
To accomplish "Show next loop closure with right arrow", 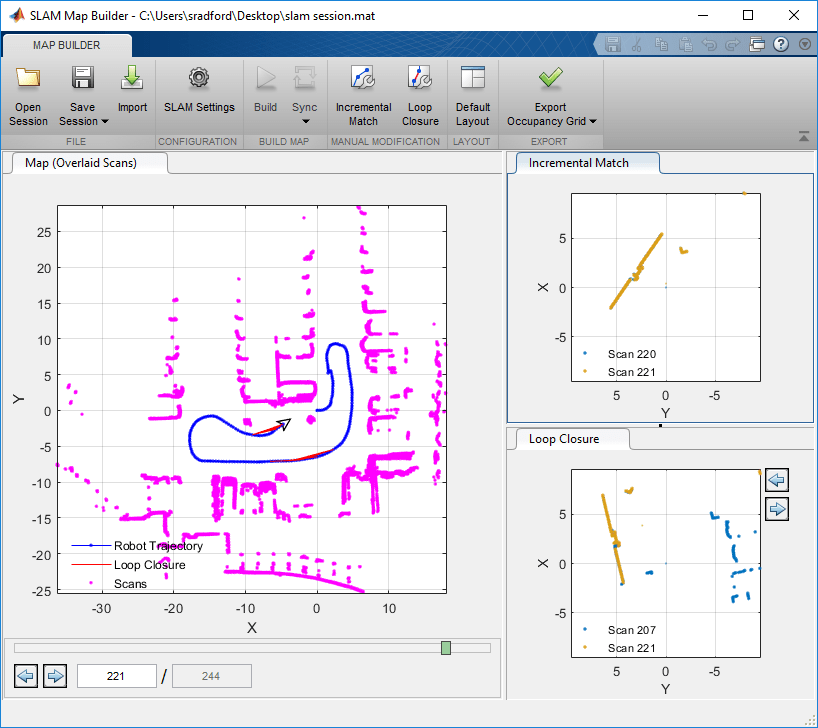I will 777,510.
